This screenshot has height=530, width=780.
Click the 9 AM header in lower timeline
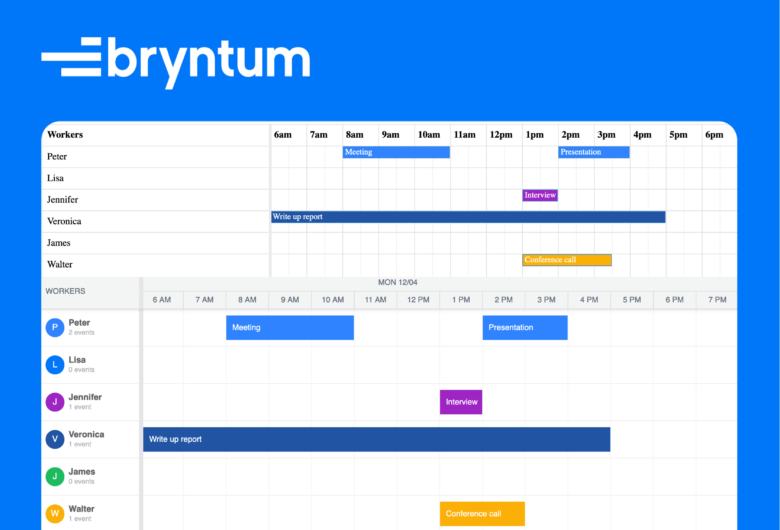[x=290, y=300]
